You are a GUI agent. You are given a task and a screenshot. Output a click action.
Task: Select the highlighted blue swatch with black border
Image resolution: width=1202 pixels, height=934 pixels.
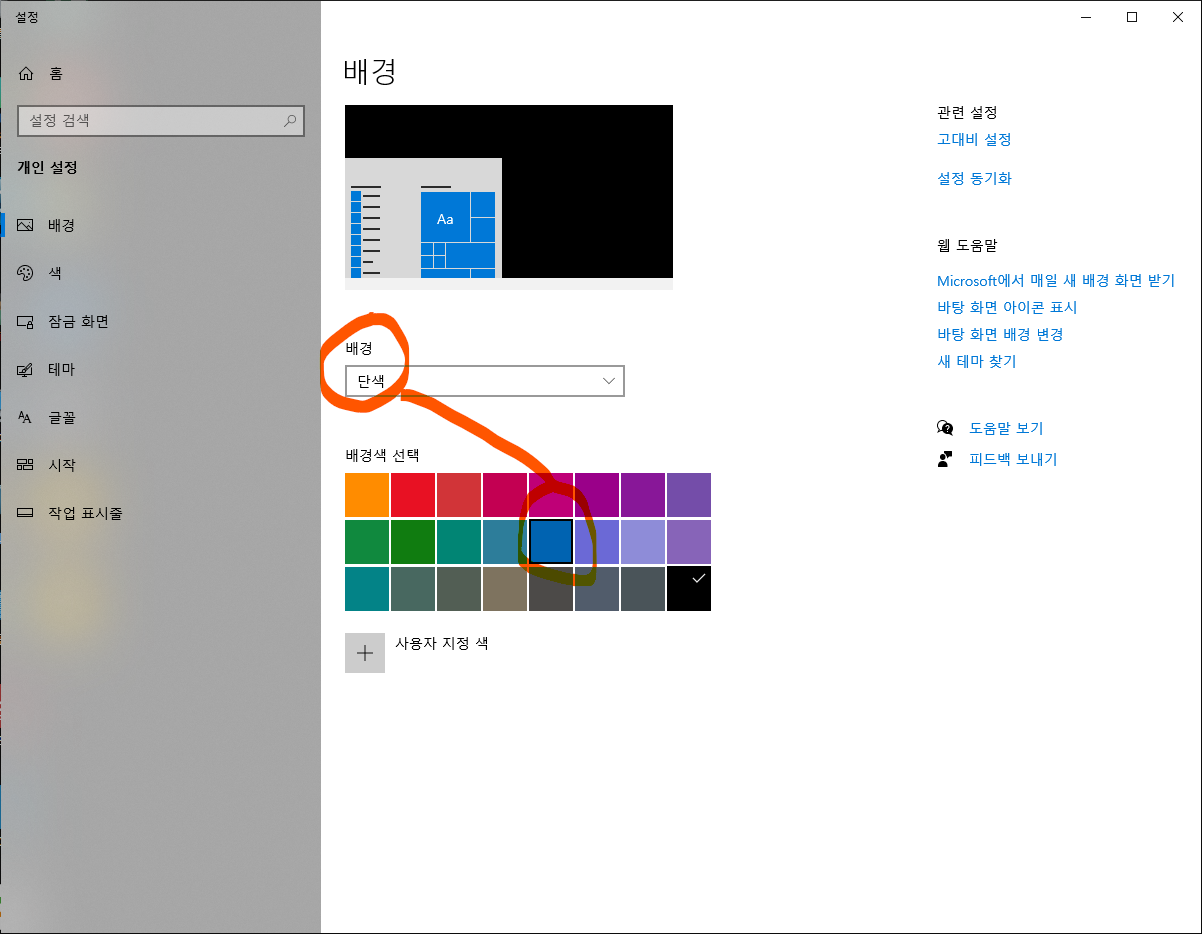point(551,541)
